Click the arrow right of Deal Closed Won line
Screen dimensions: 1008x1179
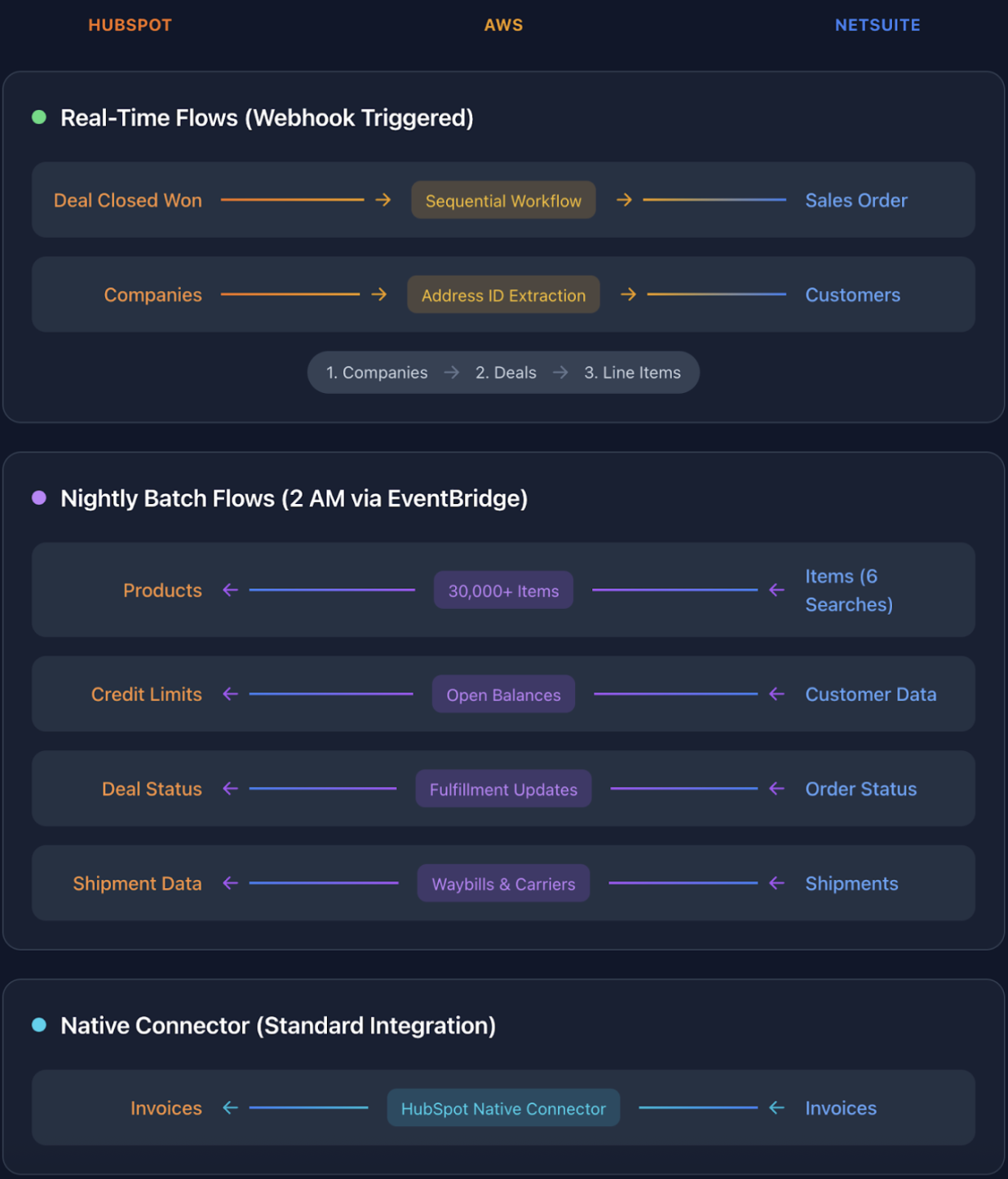click(383, 200)
